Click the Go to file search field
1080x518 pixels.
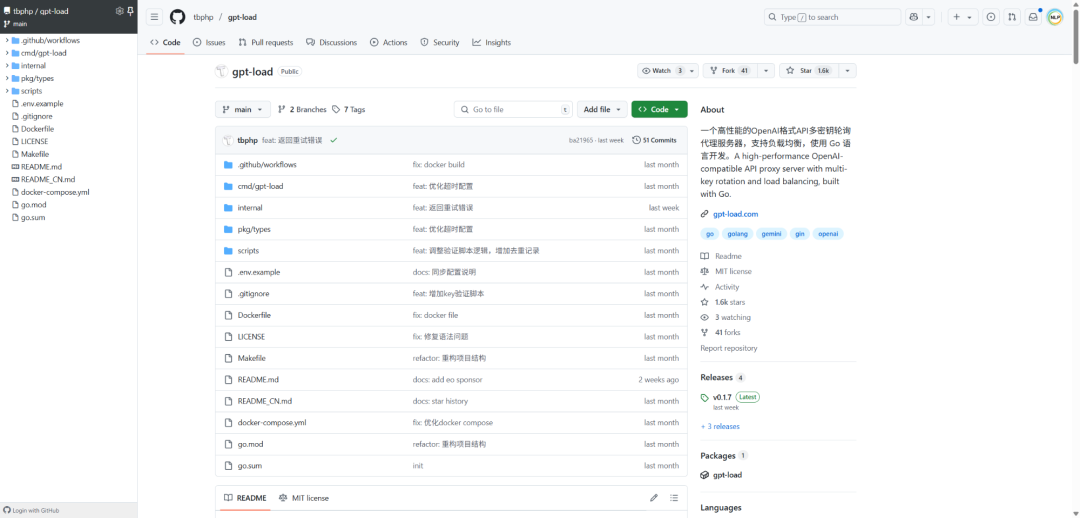pyautogui.click(x=513, y=110)
